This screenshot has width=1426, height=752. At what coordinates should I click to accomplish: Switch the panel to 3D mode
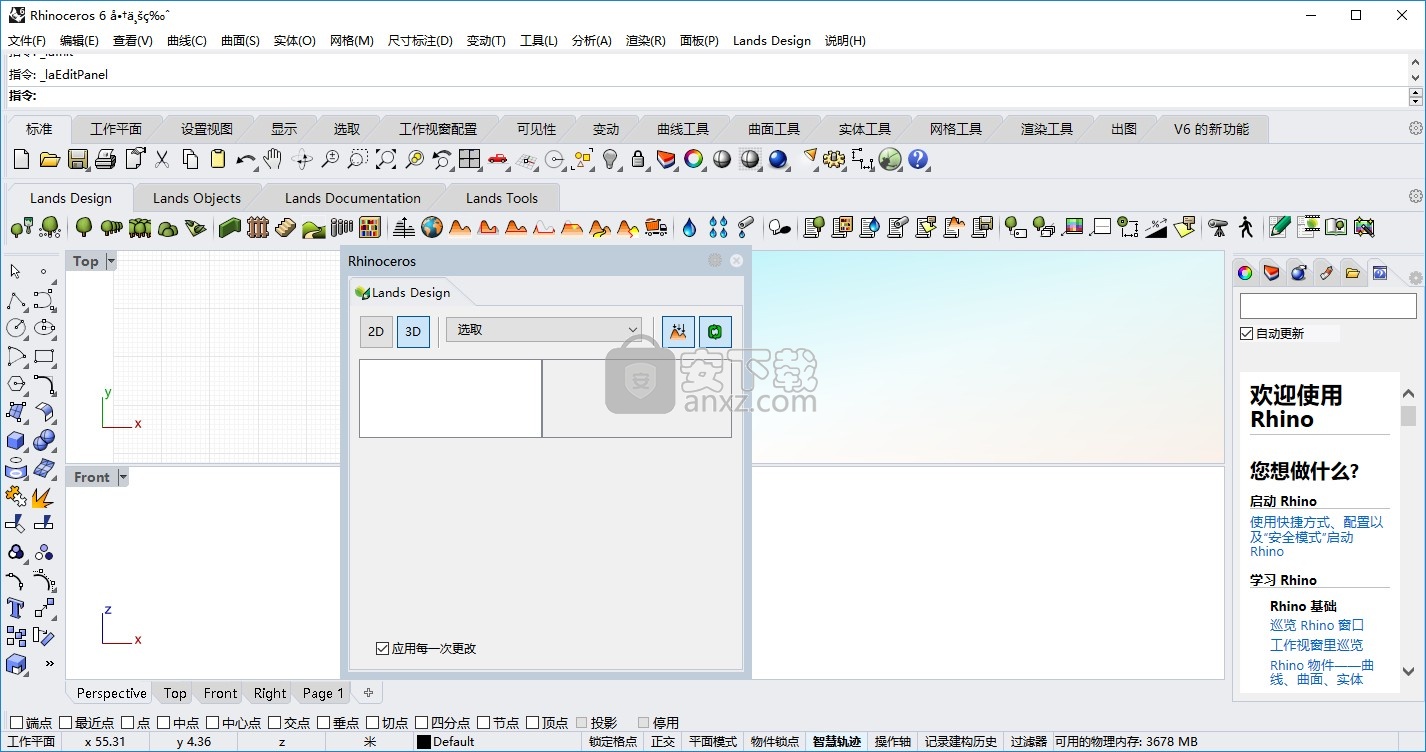tap(413, 332)
